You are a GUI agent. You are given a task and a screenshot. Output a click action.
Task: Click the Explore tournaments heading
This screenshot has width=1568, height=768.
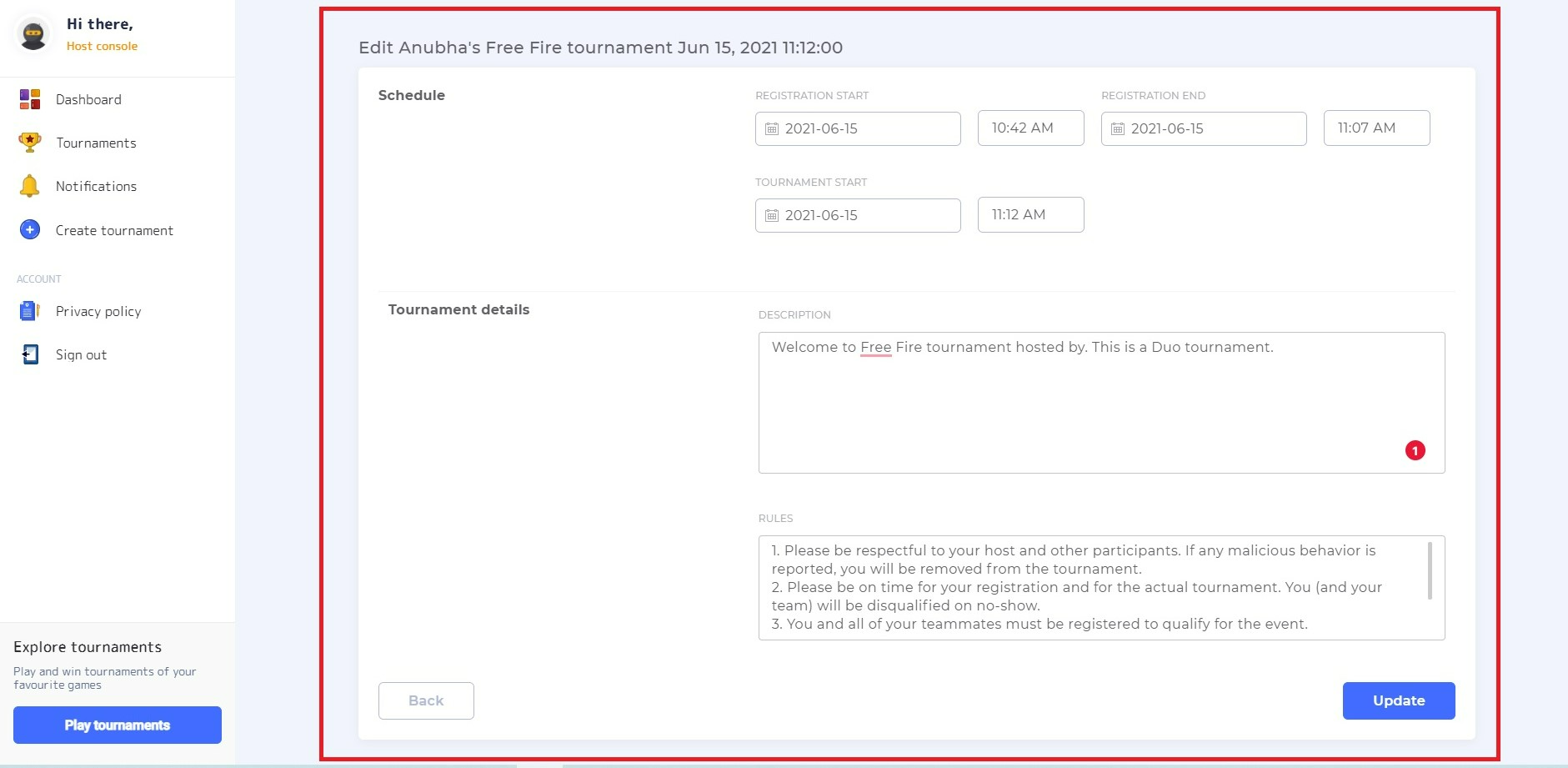(88, 647)
